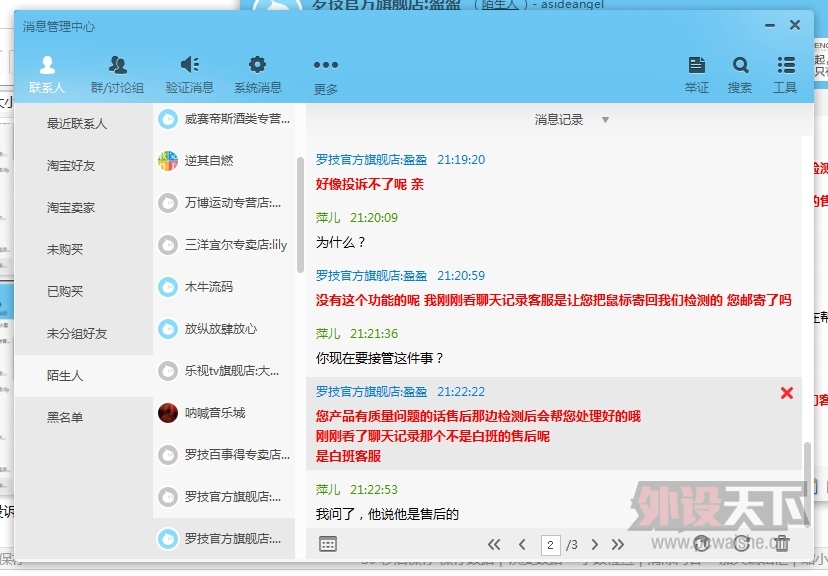The image size is (828, 576).
Task: Select 未购买 group
Action: pos(83,249)
